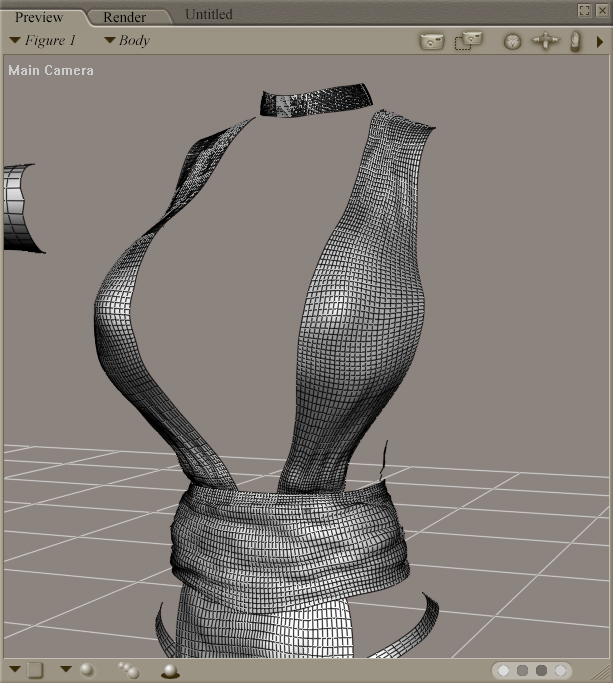Click the tracking mode sphere icon
Screen dimensions: 613x683
pos(87,669)
